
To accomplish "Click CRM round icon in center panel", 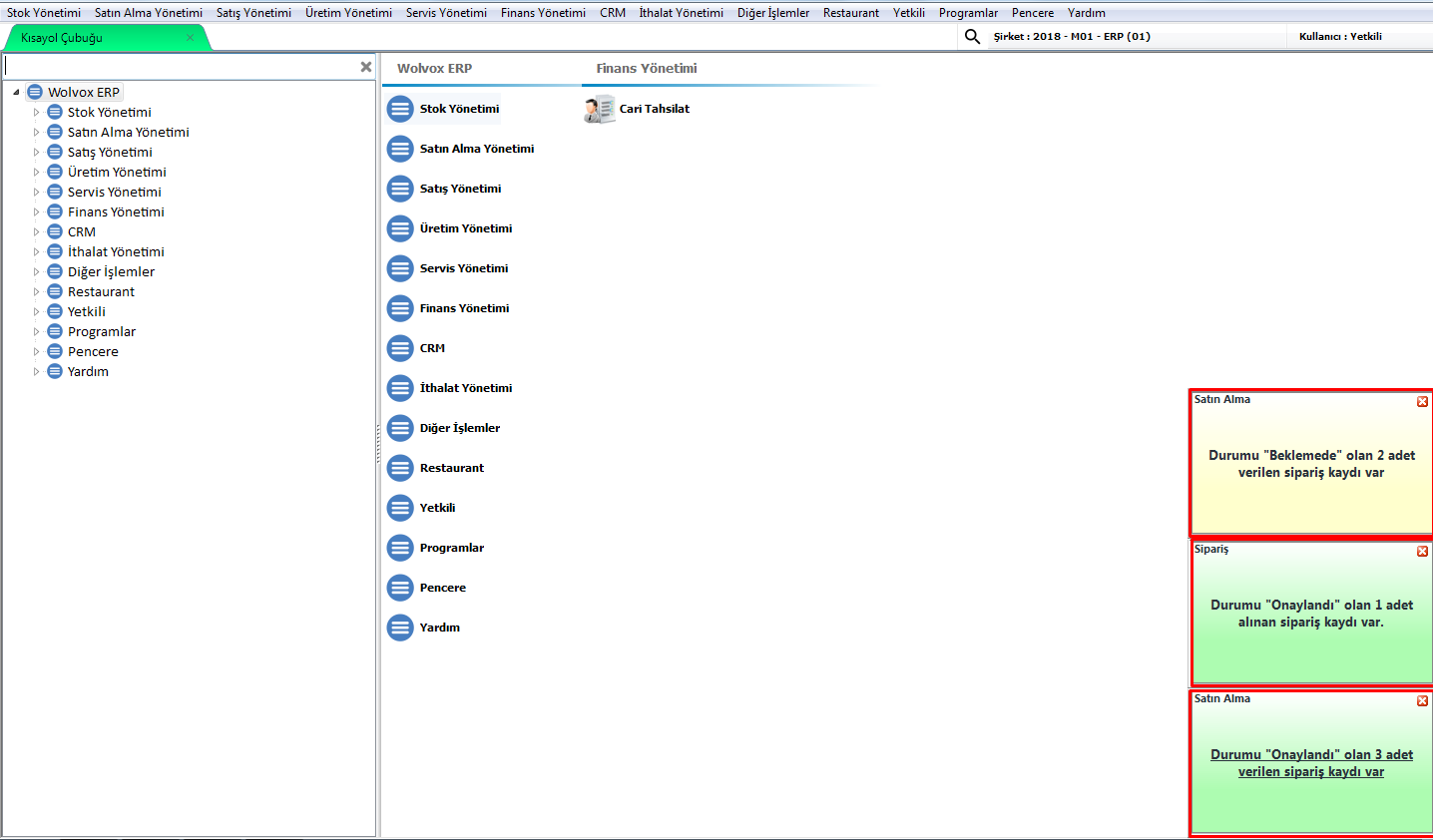I will click(400, 348).
